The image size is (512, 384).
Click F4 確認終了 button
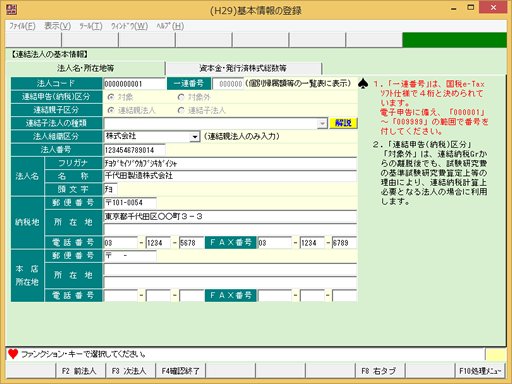180,371
